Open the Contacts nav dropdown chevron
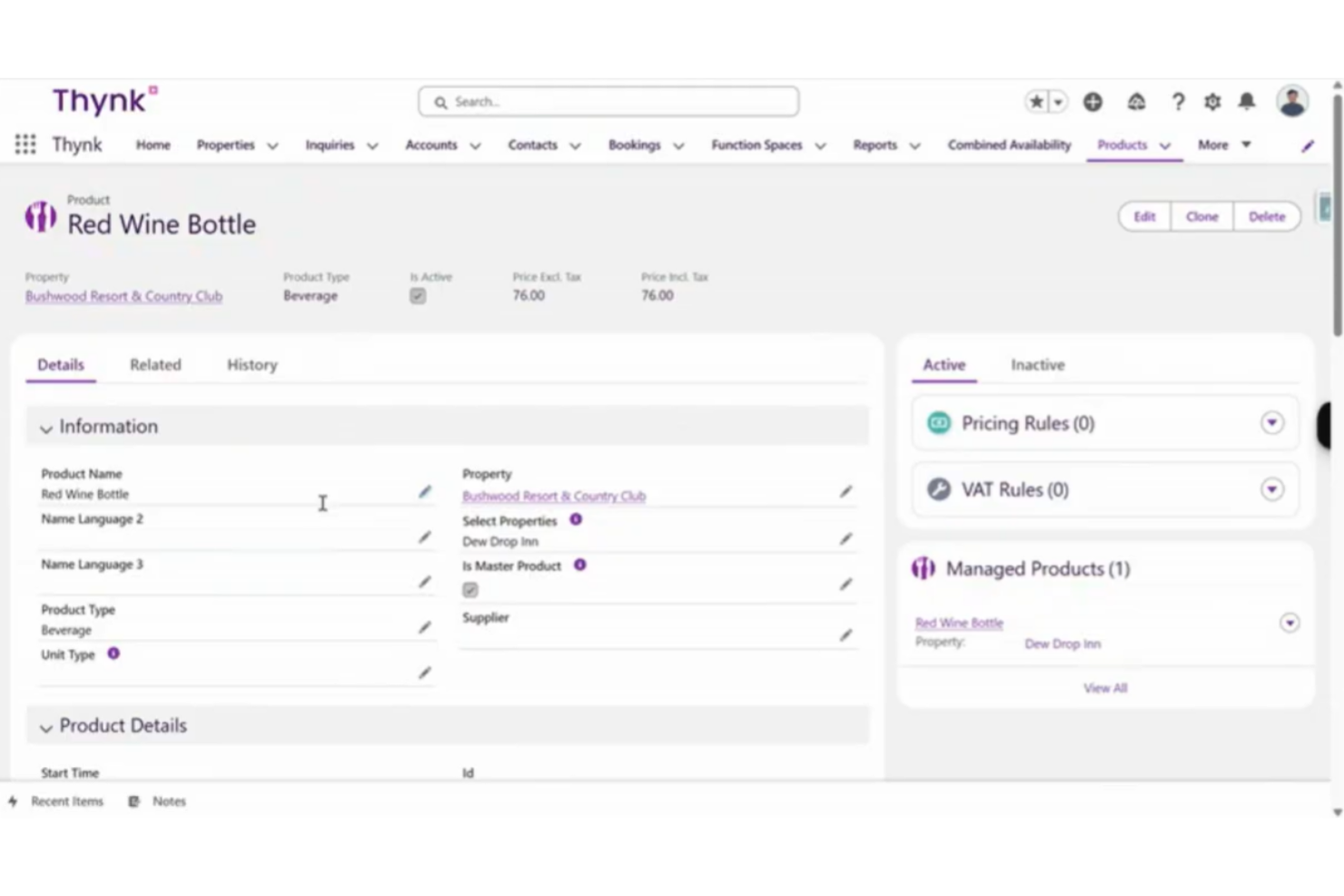This screenshot has height=896, width=1344. (x=575, y=146)
